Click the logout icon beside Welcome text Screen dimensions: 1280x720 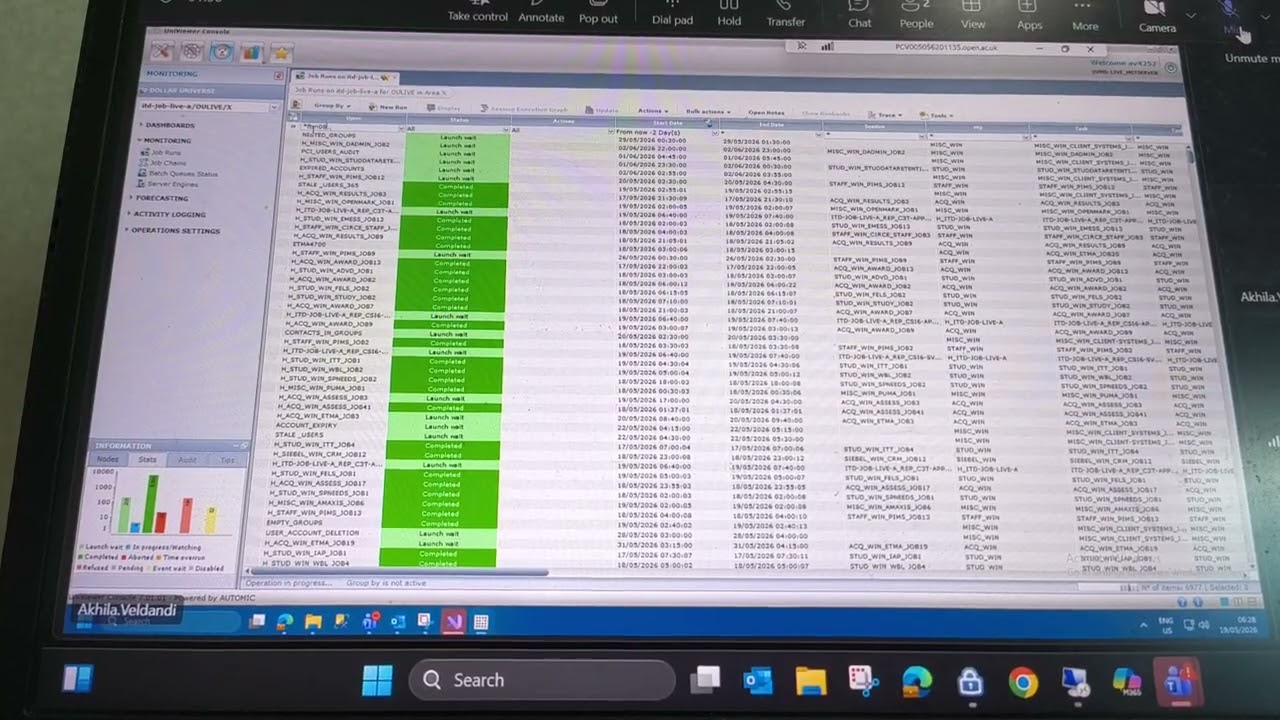(x=1171, y=67)
